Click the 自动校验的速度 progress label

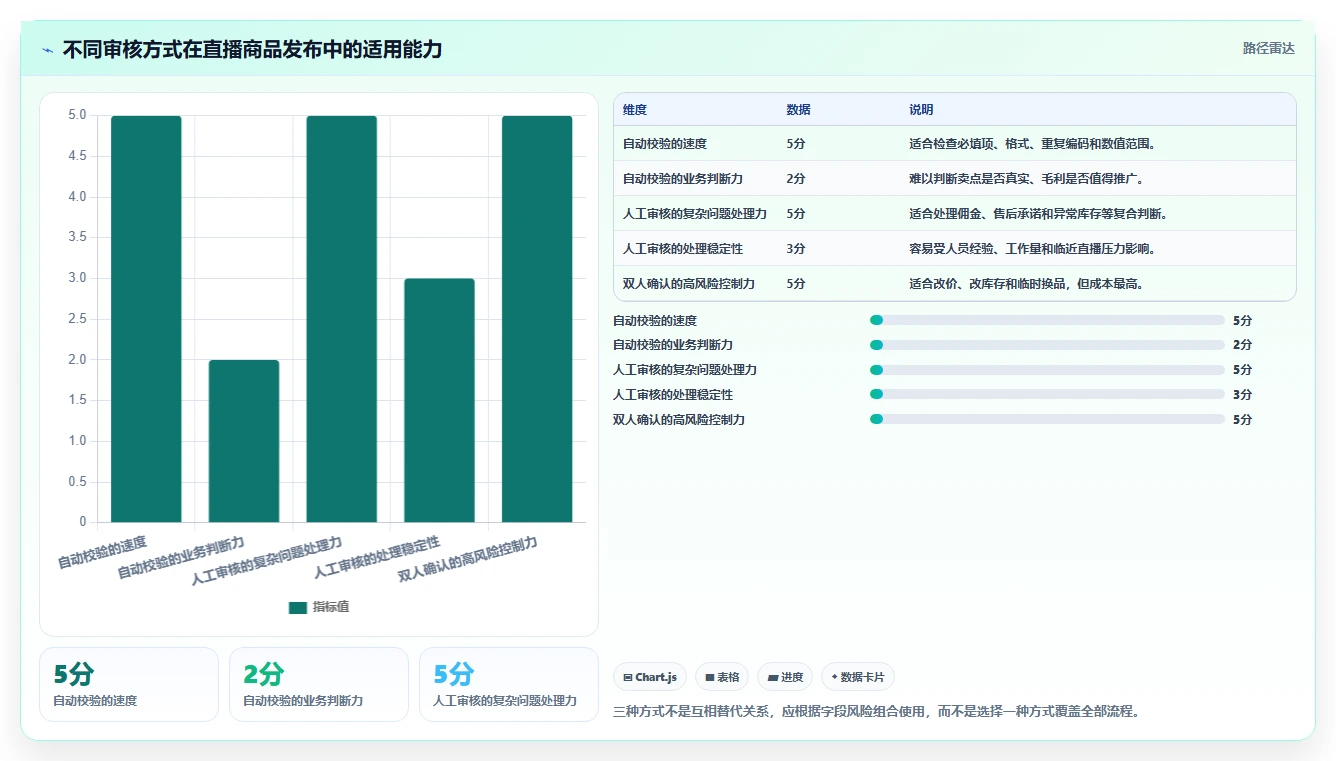[655, 320]
